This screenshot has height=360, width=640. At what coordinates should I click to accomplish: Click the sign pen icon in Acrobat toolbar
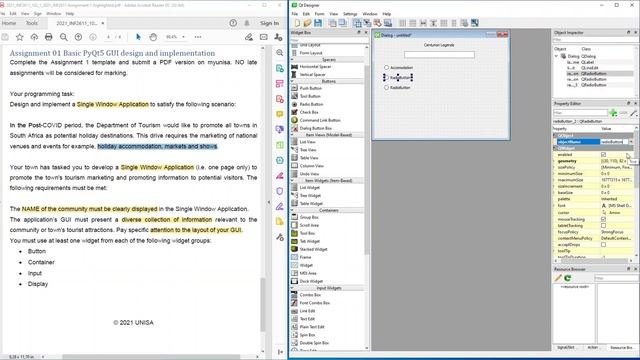[249, 37]
